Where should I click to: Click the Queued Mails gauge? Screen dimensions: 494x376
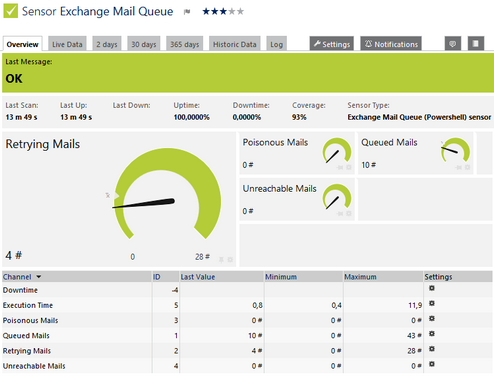pos(455,151)
